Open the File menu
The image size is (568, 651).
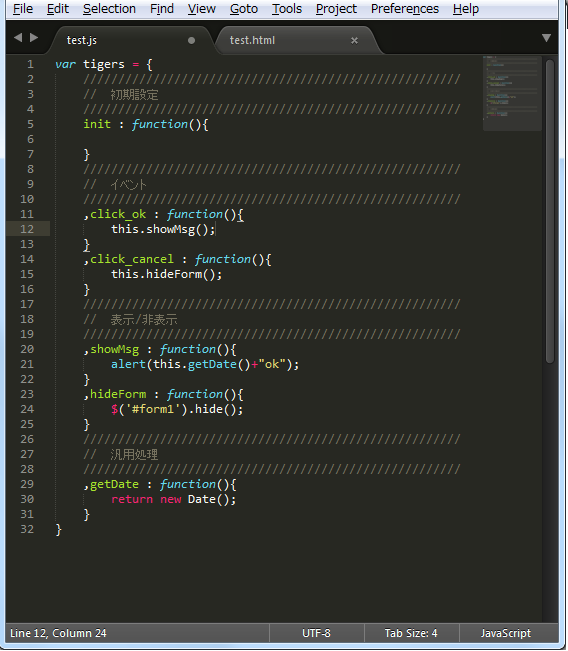coord(23,9)
